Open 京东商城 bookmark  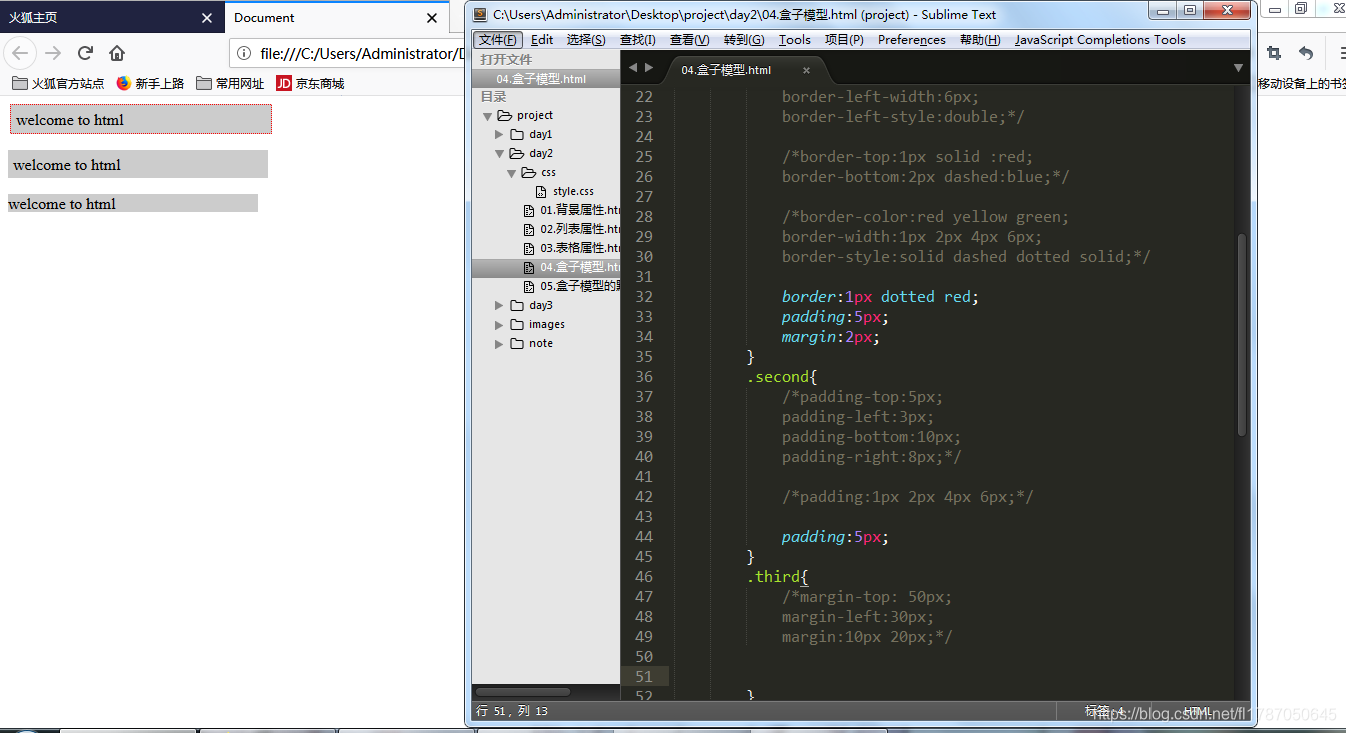point(310,84)
